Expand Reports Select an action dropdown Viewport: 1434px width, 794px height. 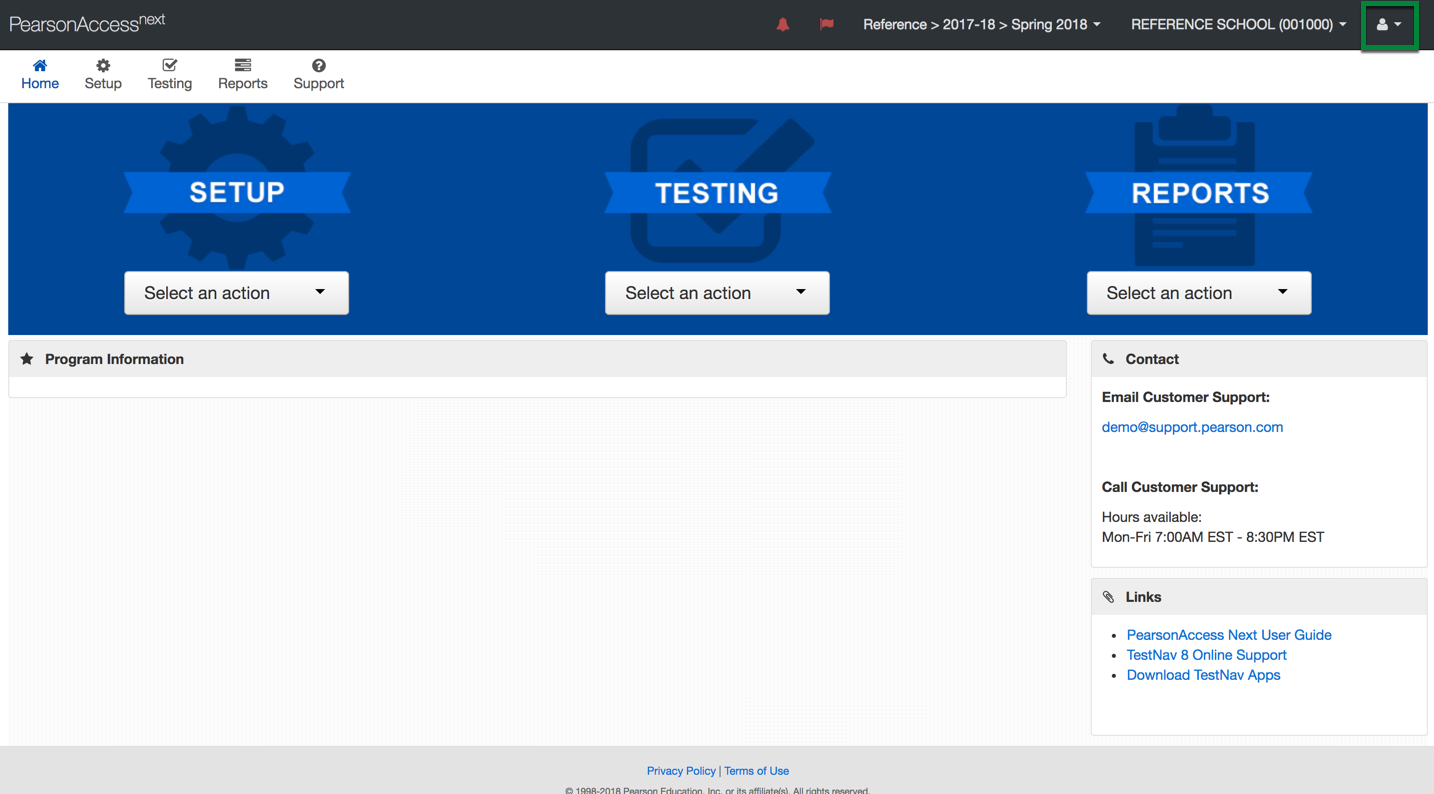(1199, 293)
